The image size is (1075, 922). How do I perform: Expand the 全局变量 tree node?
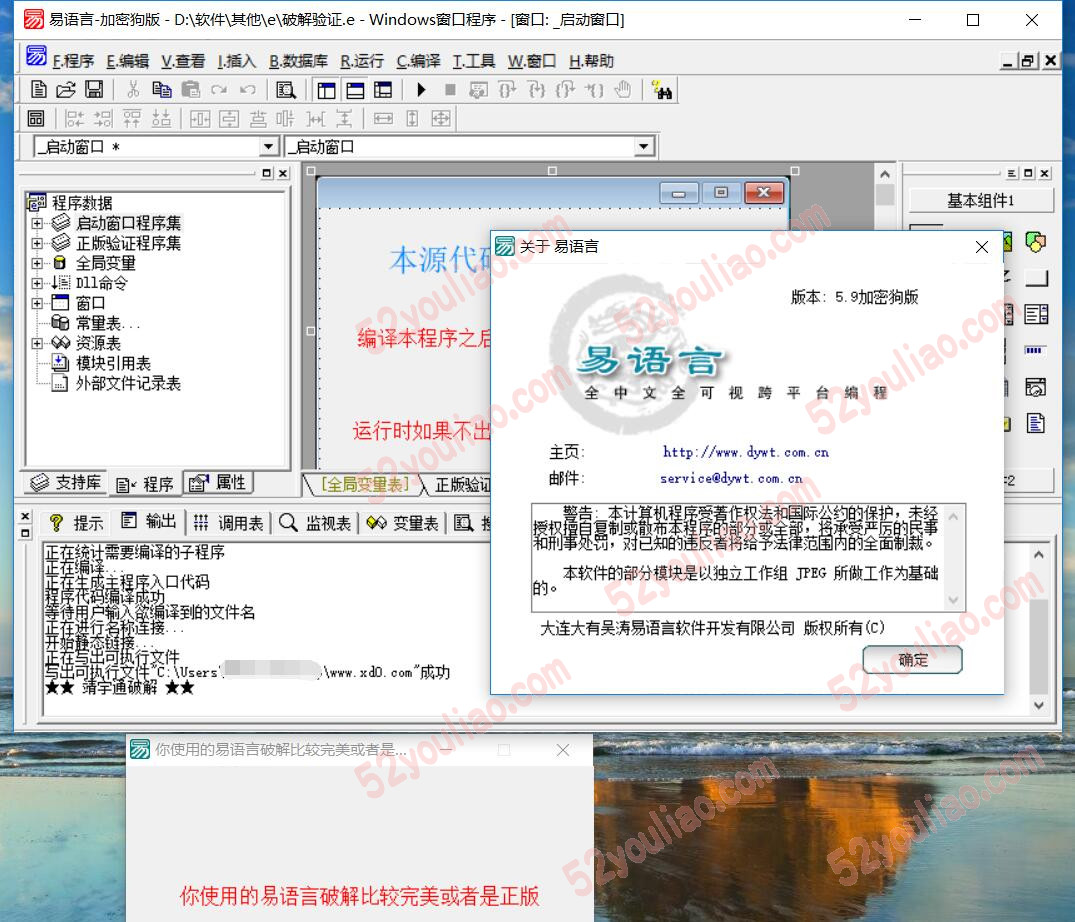(x=37, y=263)
